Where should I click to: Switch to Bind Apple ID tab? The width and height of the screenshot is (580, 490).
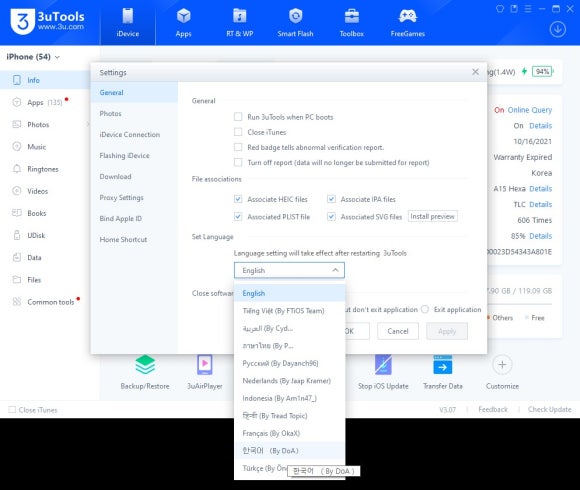point(134,219)
